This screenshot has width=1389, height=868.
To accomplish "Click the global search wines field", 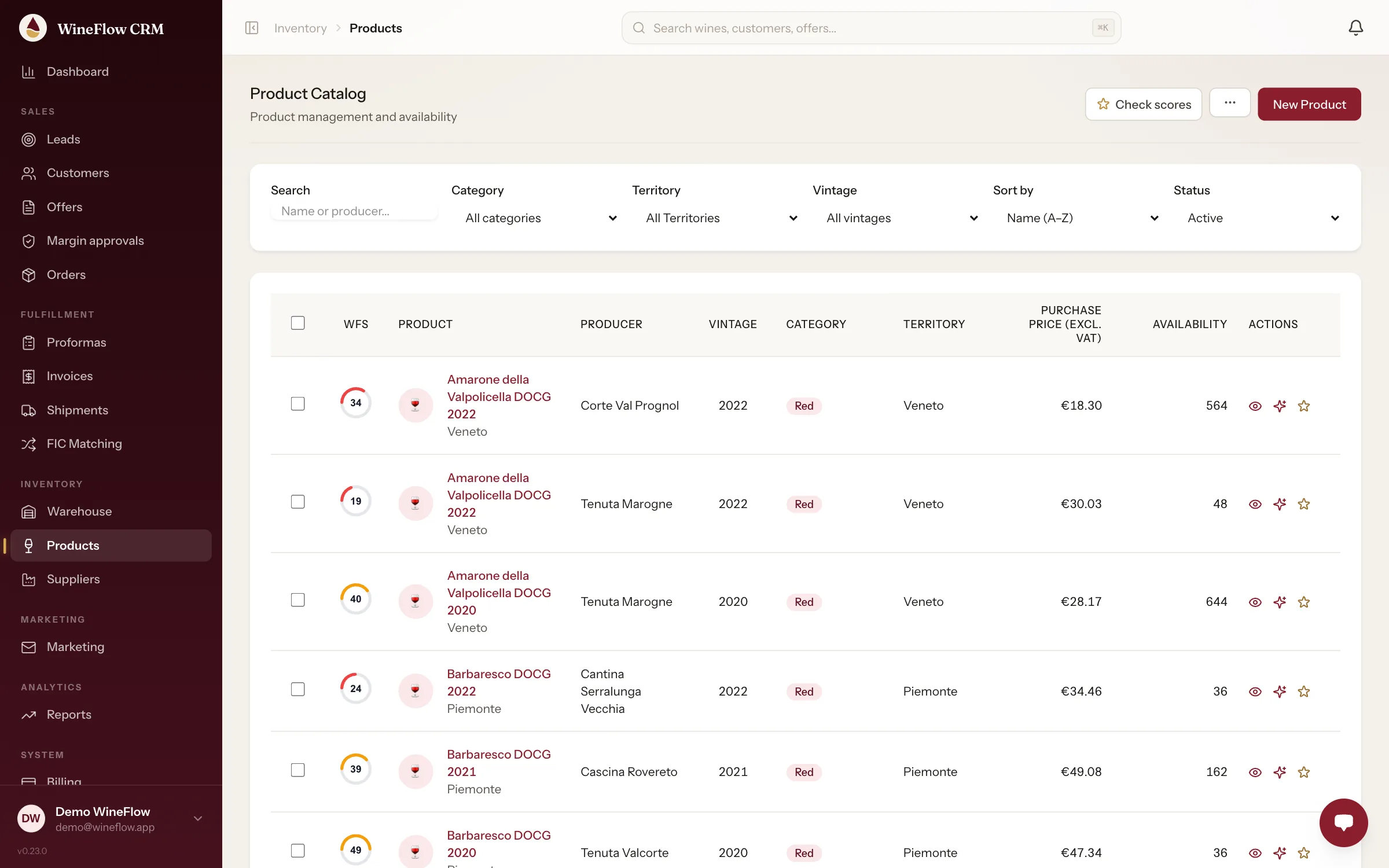I will [871, 28].
